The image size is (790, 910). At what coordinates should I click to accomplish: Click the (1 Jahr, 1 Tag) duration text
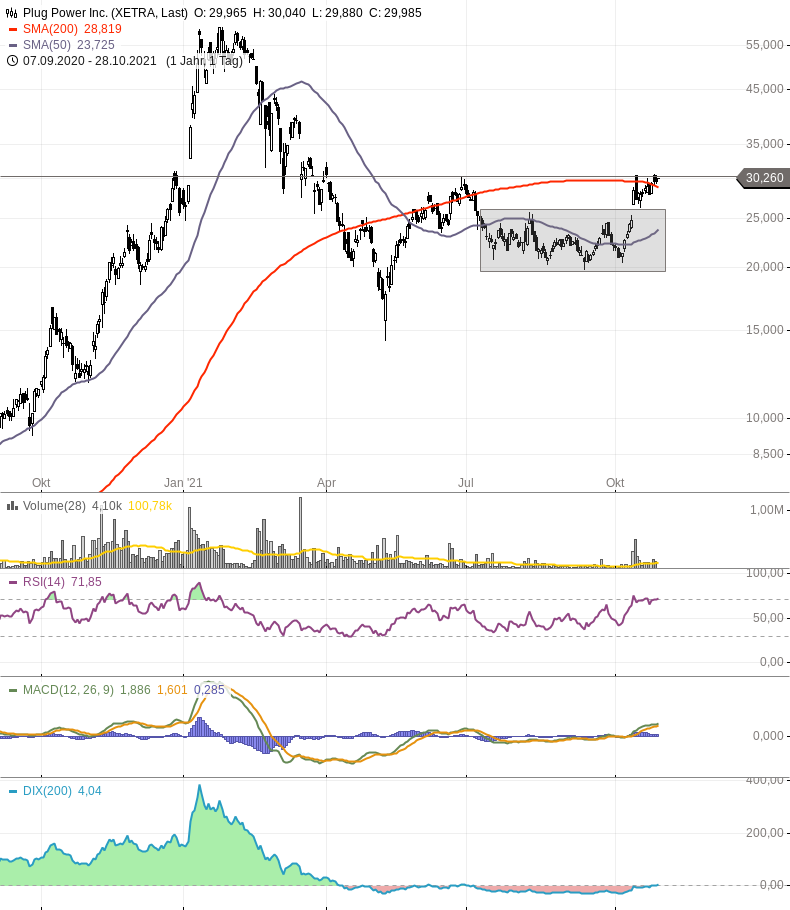[x=204, y=61]
